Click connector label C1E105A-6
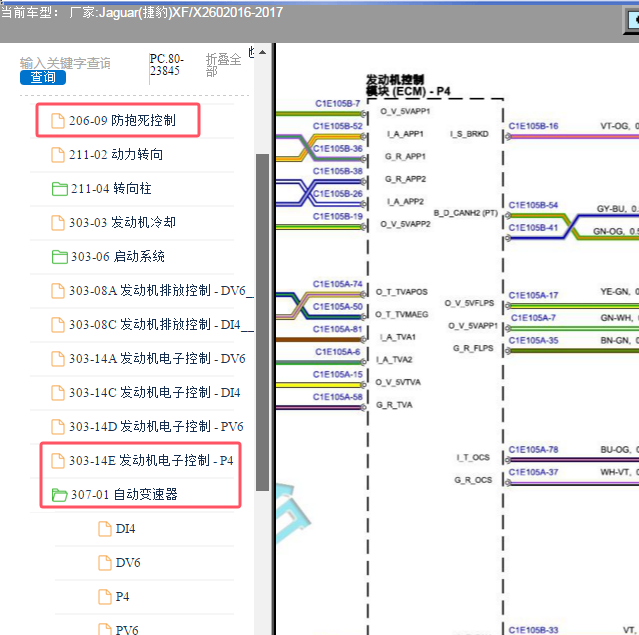The image size is (639, 635). tap(338, 351)
